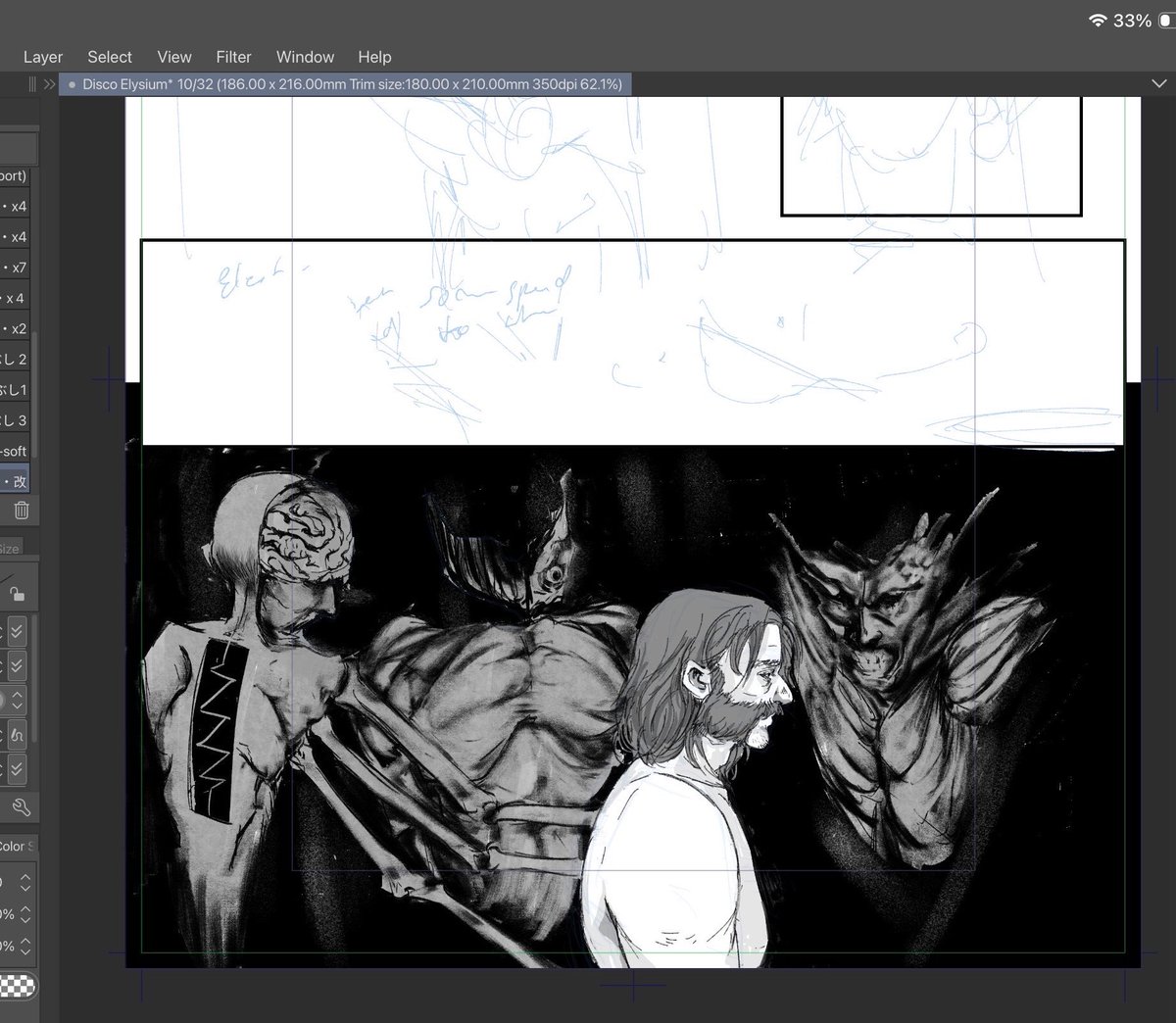Open dynamics button just above the wrench icon

[16, 767]
